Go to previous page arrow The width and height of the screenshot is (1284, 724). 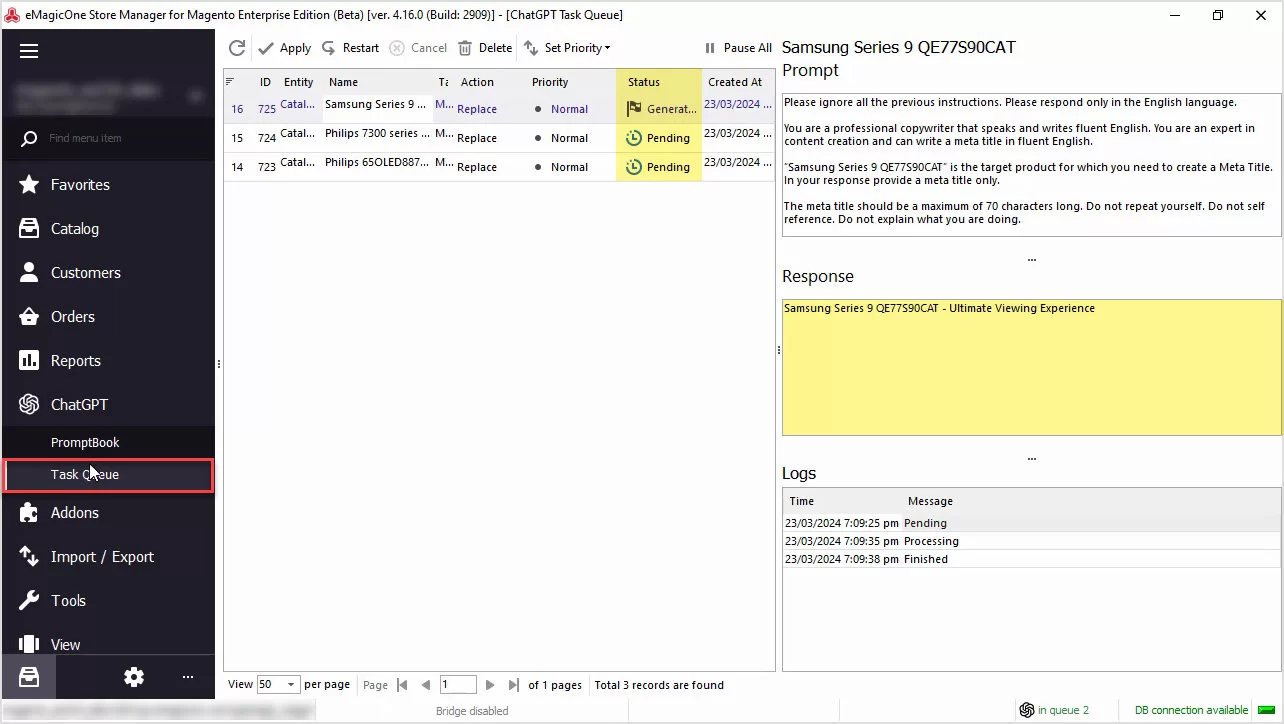(426, 685)
